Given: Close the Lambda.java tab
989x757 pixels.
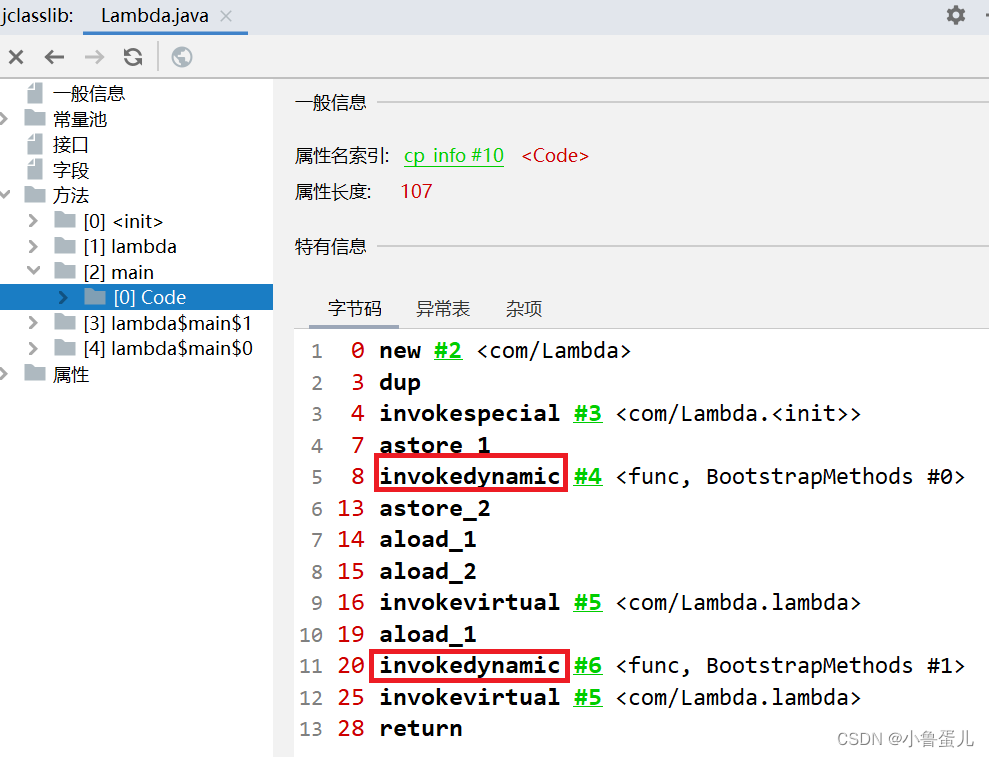Looking at the screenshot, I should tap(226, 16).
